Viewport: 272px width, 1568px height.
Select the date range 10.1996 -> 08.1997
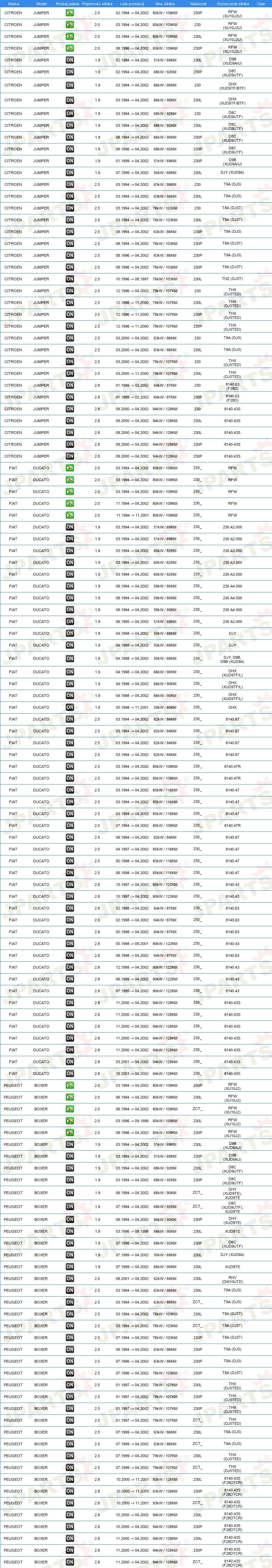132,279
